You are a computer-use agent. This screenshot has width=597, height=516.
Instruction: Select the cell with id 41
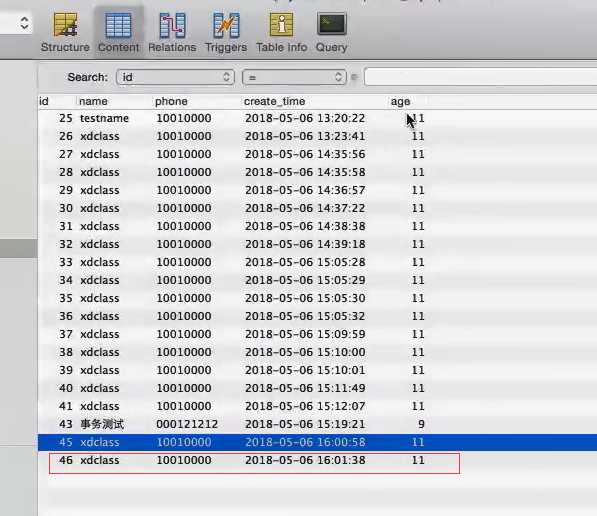tap(65, 406)
